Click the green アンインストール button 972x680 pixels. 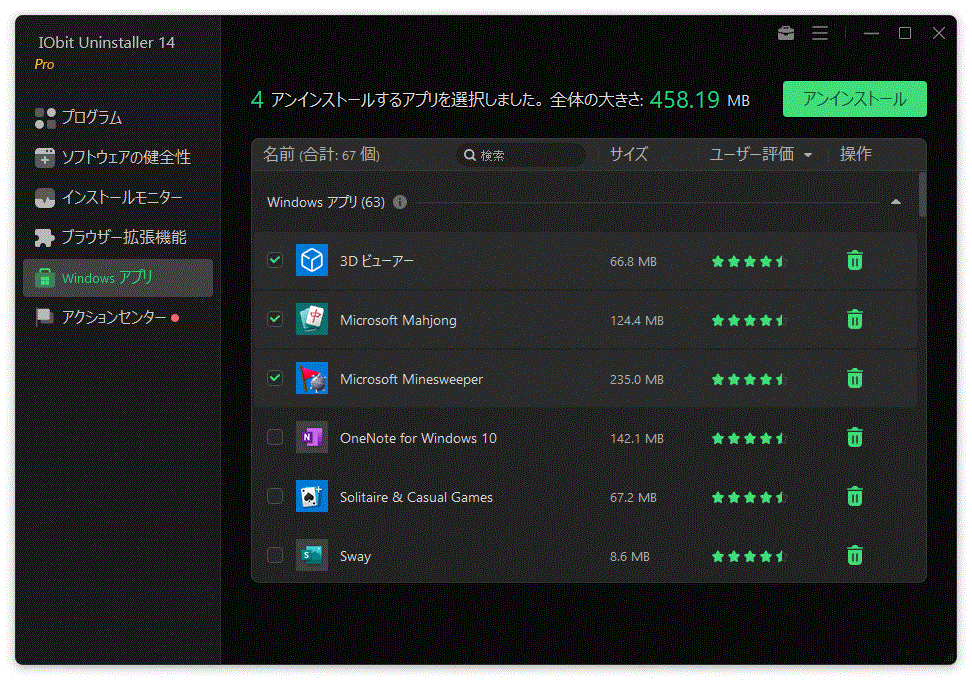pos(854,99)
